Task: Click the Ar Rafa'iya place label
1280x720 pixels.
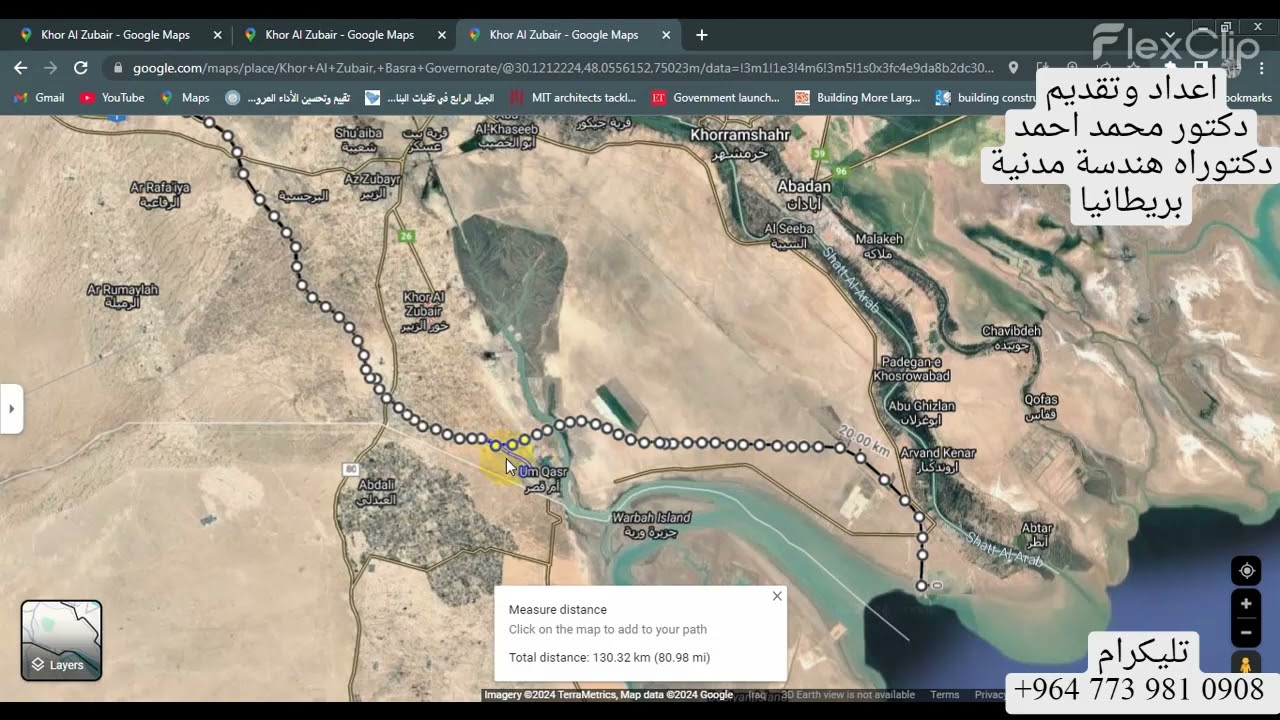Action: coord(160,193)
